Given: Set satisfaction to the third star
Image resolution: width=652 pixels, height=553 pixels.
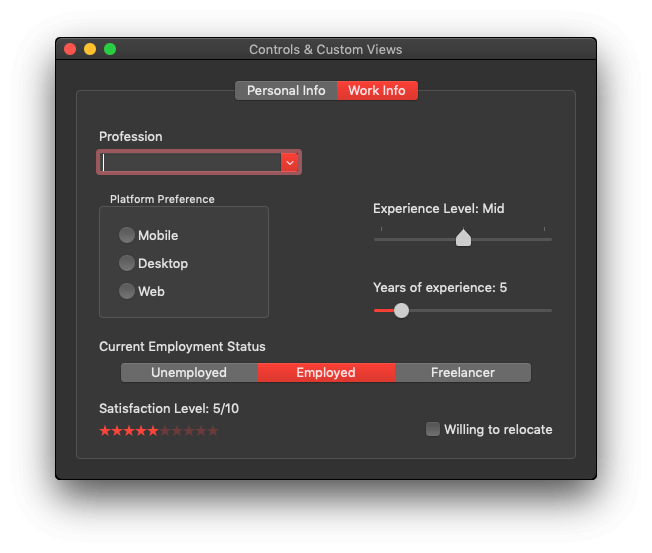Looking at the screenshot, I should pyautogui.click(x=129, y=431).
